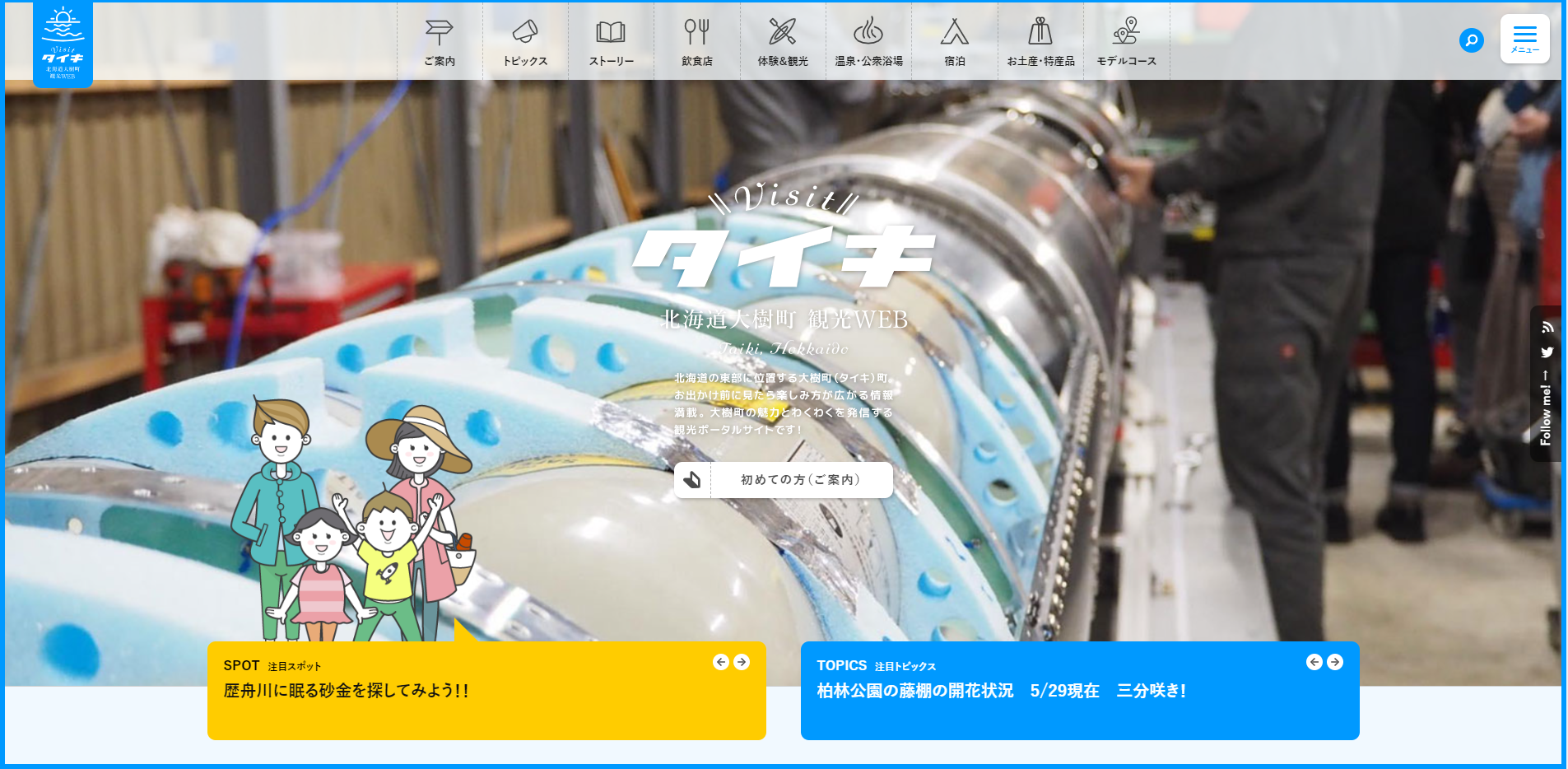This screenshot has height=769, width=1568.
Task: Open the ご案内 signpost icon menu
Action: tap(440, 41)
